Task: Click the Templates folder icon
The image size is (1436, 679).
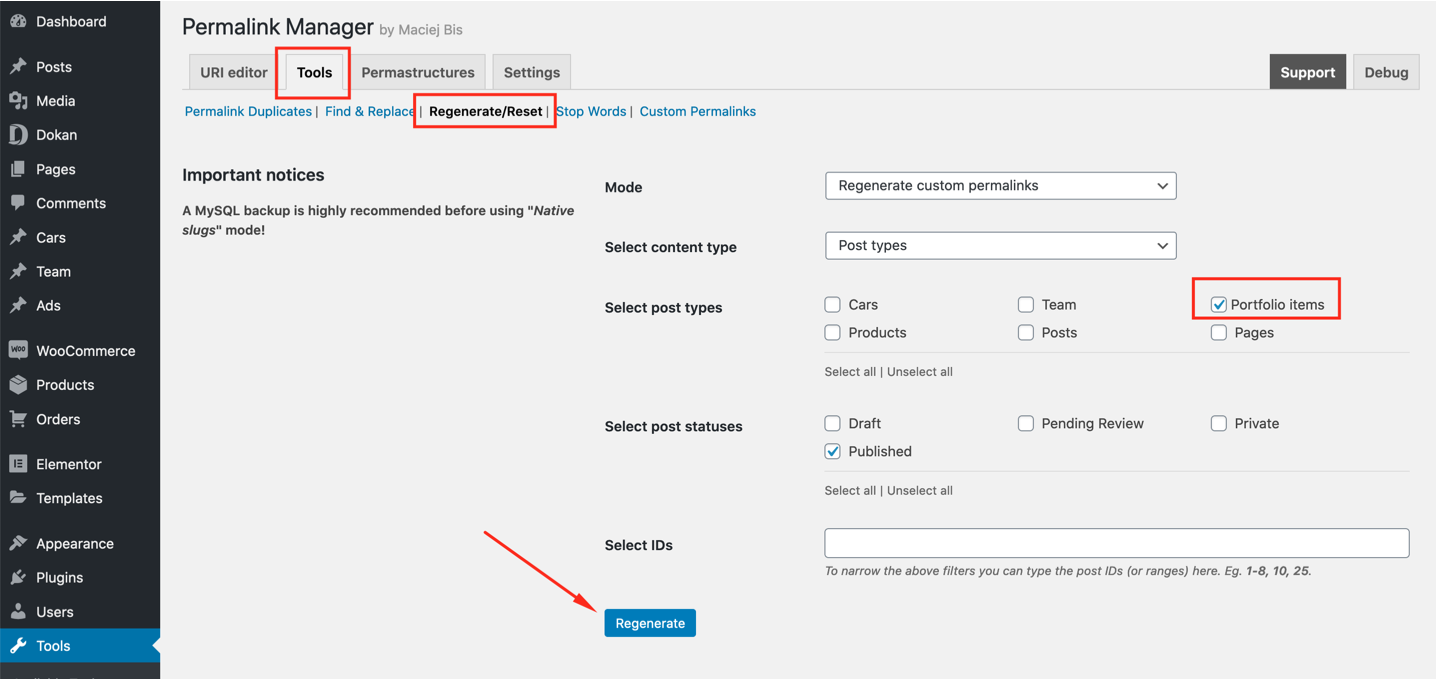Action: tap(18, 498)
